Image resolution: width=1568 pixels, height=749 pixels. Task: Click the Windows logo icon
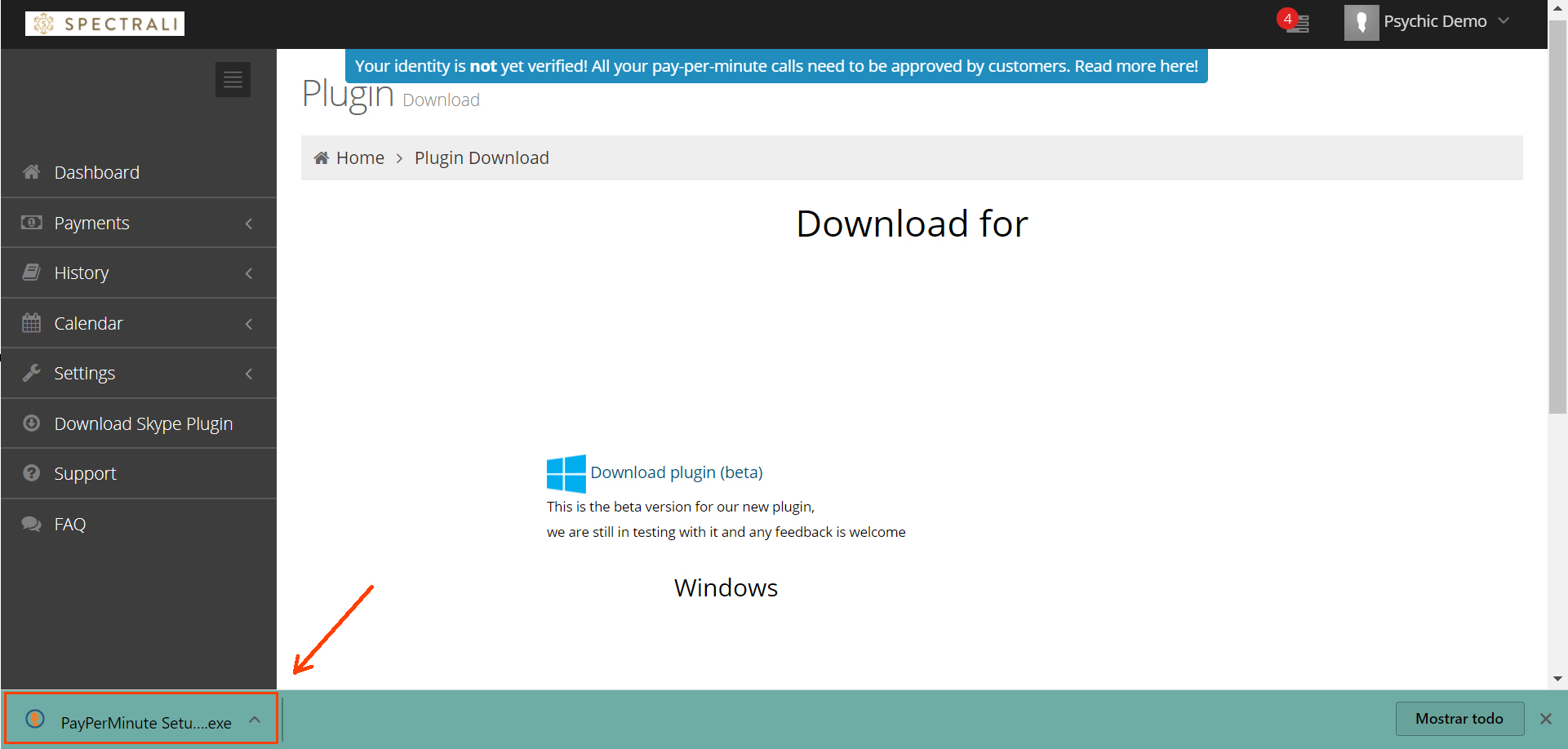pos(566,474)
